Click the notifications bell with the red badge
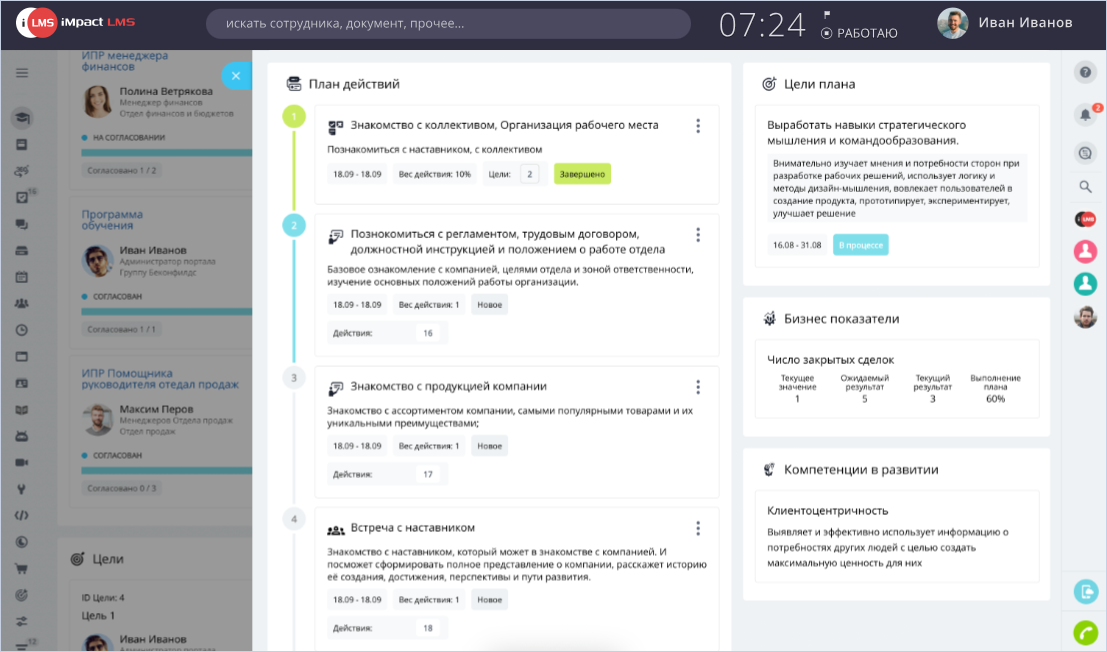1107x652 pixels. pyautogui.click(x=1085, y=115)
